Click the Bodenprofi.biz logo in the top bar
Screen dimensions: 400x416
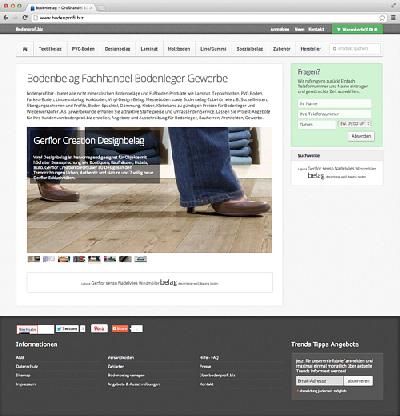(29, 29)
